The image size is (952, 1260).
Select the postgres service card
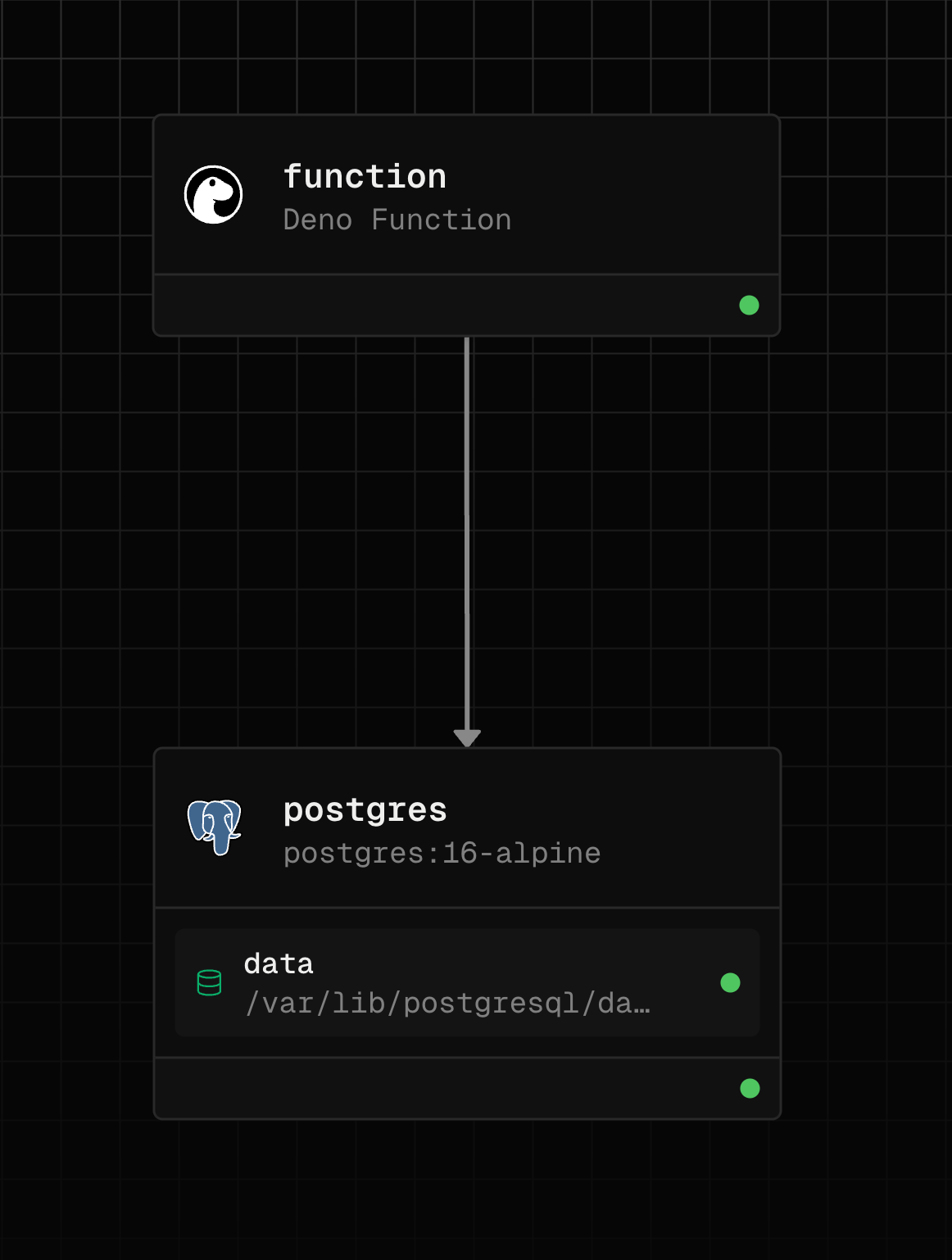point(467,827)
